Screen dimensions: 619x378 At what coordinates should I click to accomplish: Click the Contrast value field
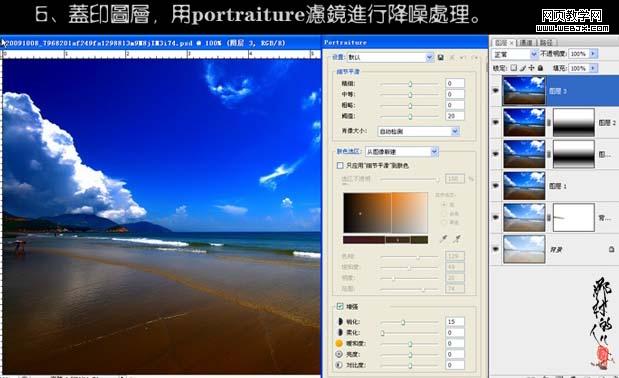point(455,365)
